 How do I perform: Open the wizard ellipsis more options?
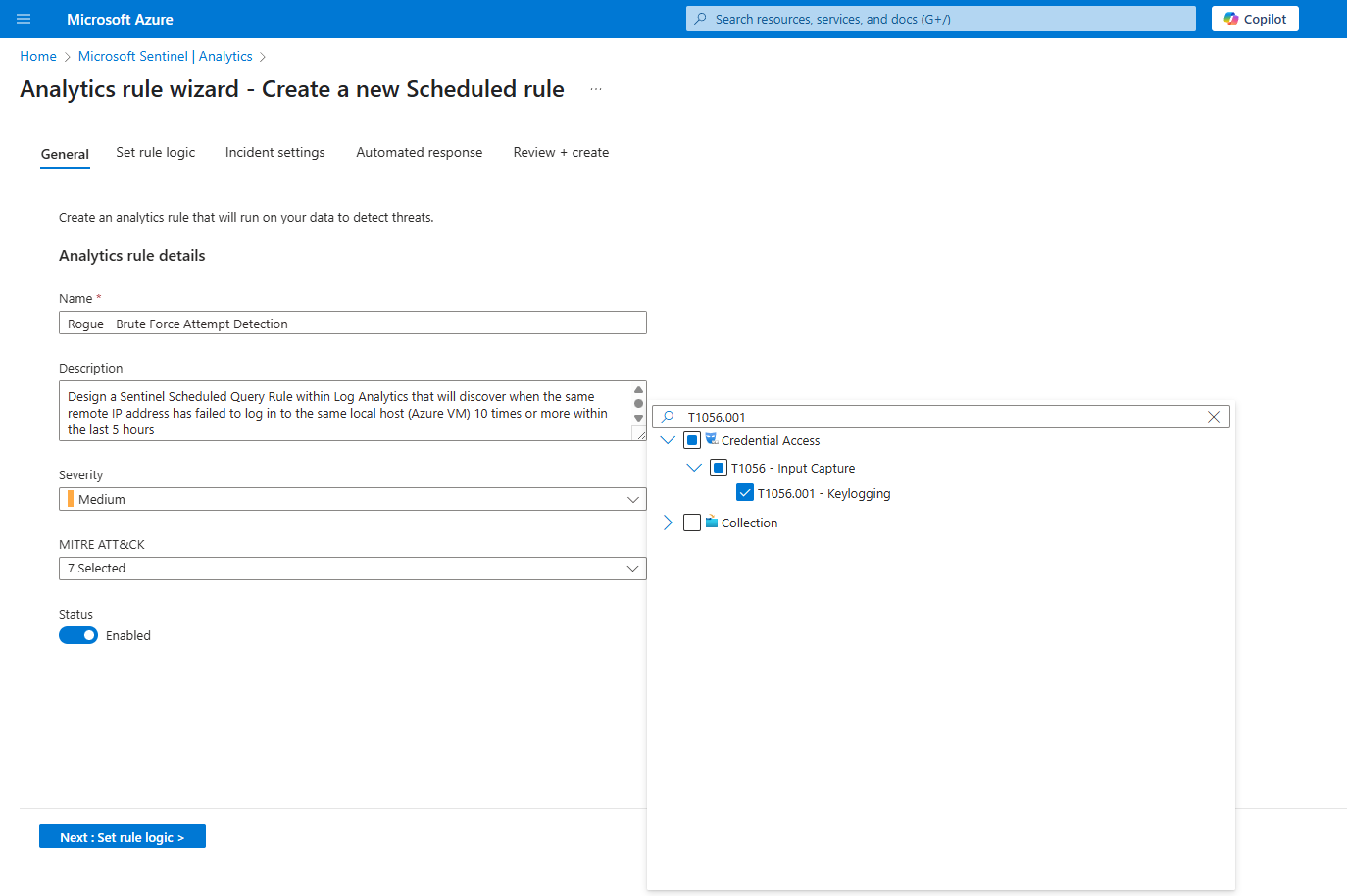pyautogui.click(x=596, y=89)
